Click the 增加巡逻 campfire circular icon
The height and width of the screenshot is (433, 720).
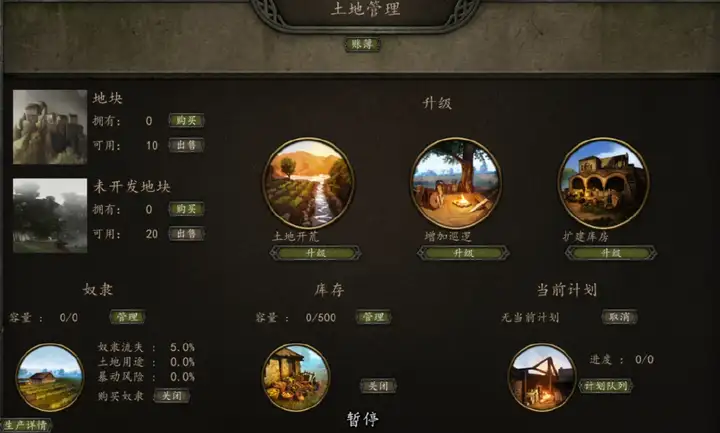[x=456, y=183]
